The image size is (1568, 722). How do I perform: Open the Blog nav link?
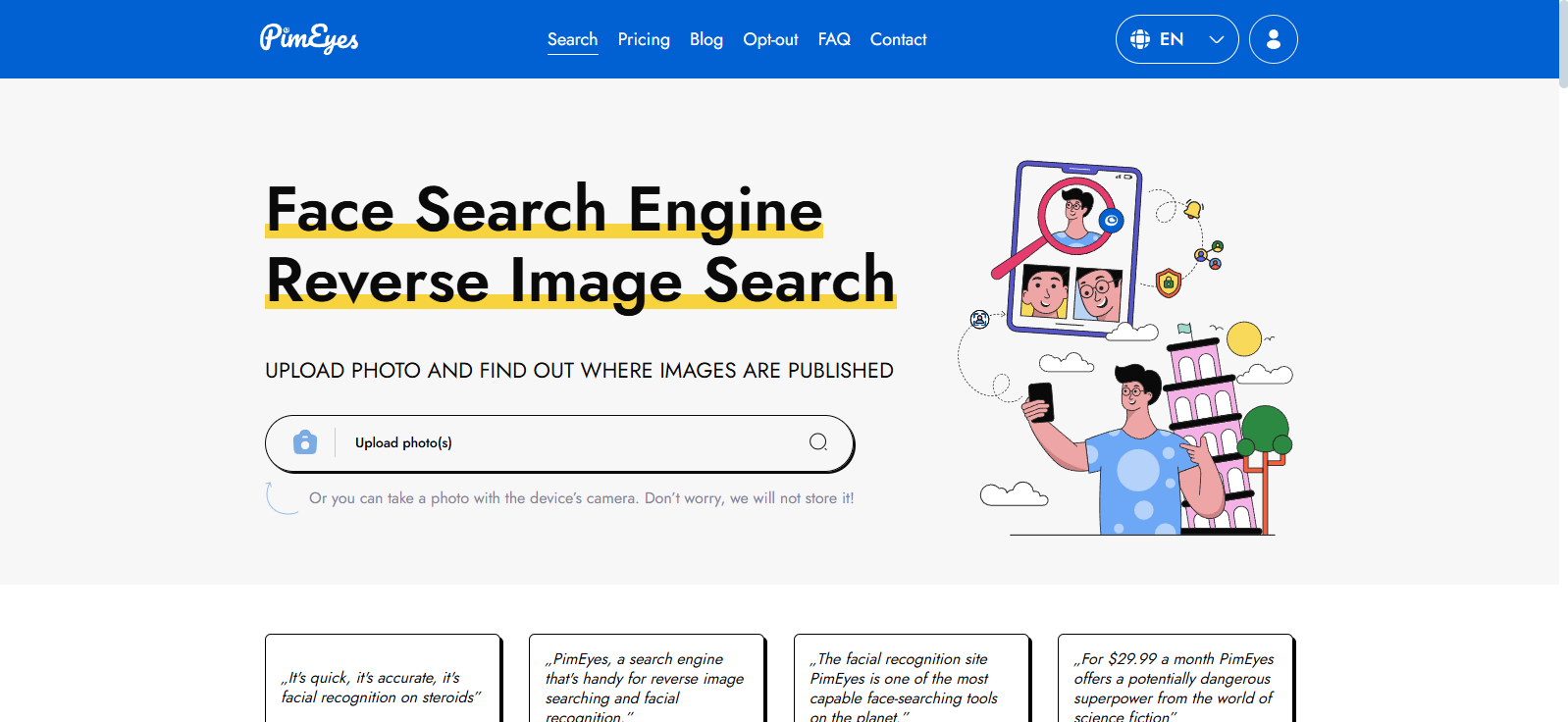(706, 39)
